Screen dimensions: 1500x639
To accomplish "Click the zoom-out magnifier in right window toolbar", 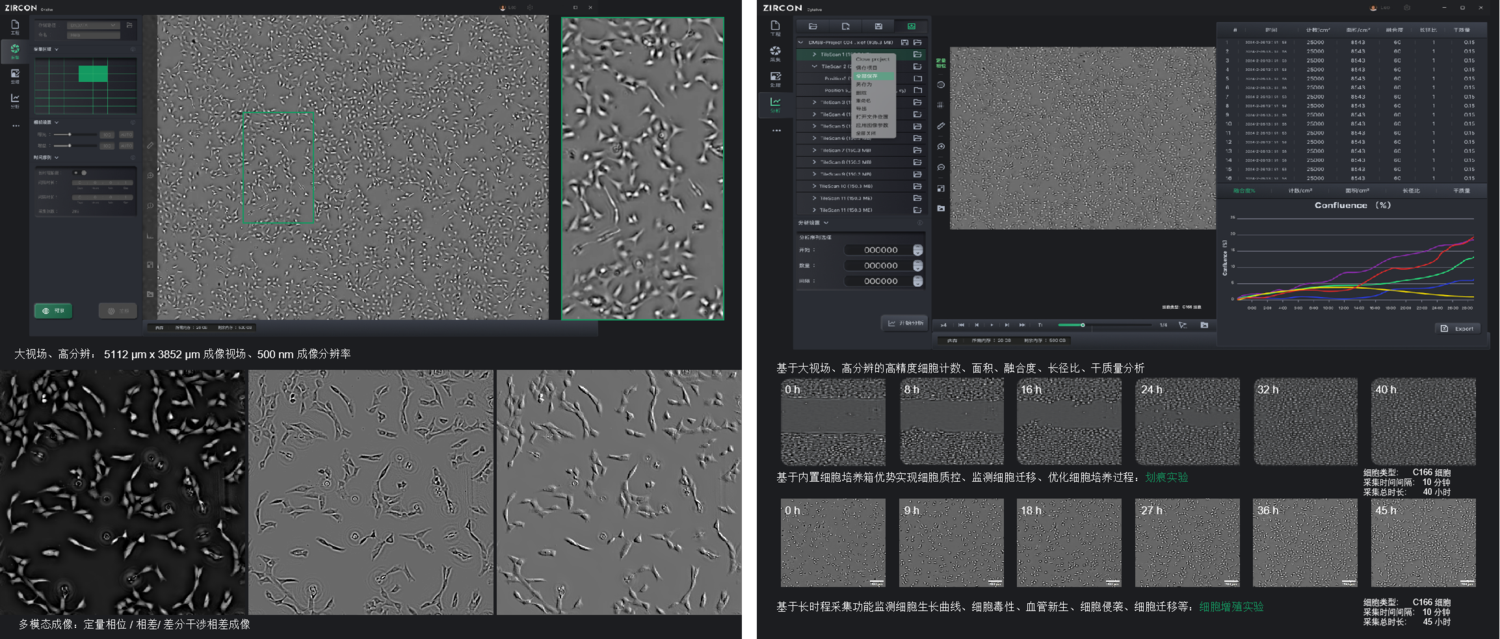I will pyautogui.click(x=941, y=167).
